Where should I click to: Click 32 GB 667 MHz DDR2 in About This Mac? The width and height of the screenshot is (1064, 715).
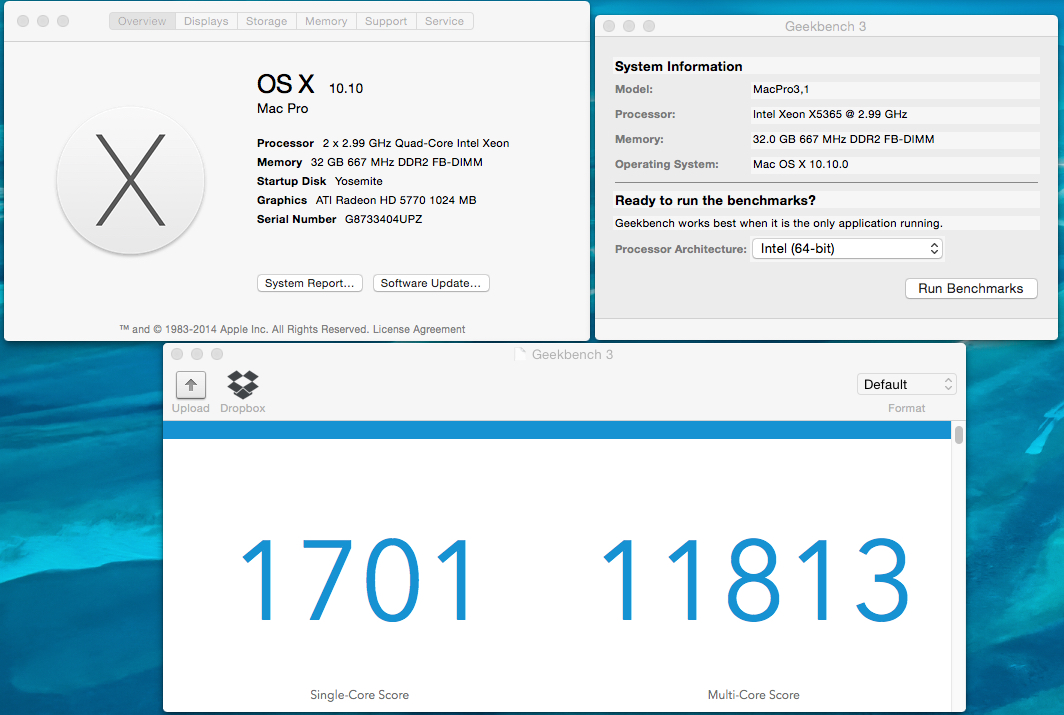point(396,162)
